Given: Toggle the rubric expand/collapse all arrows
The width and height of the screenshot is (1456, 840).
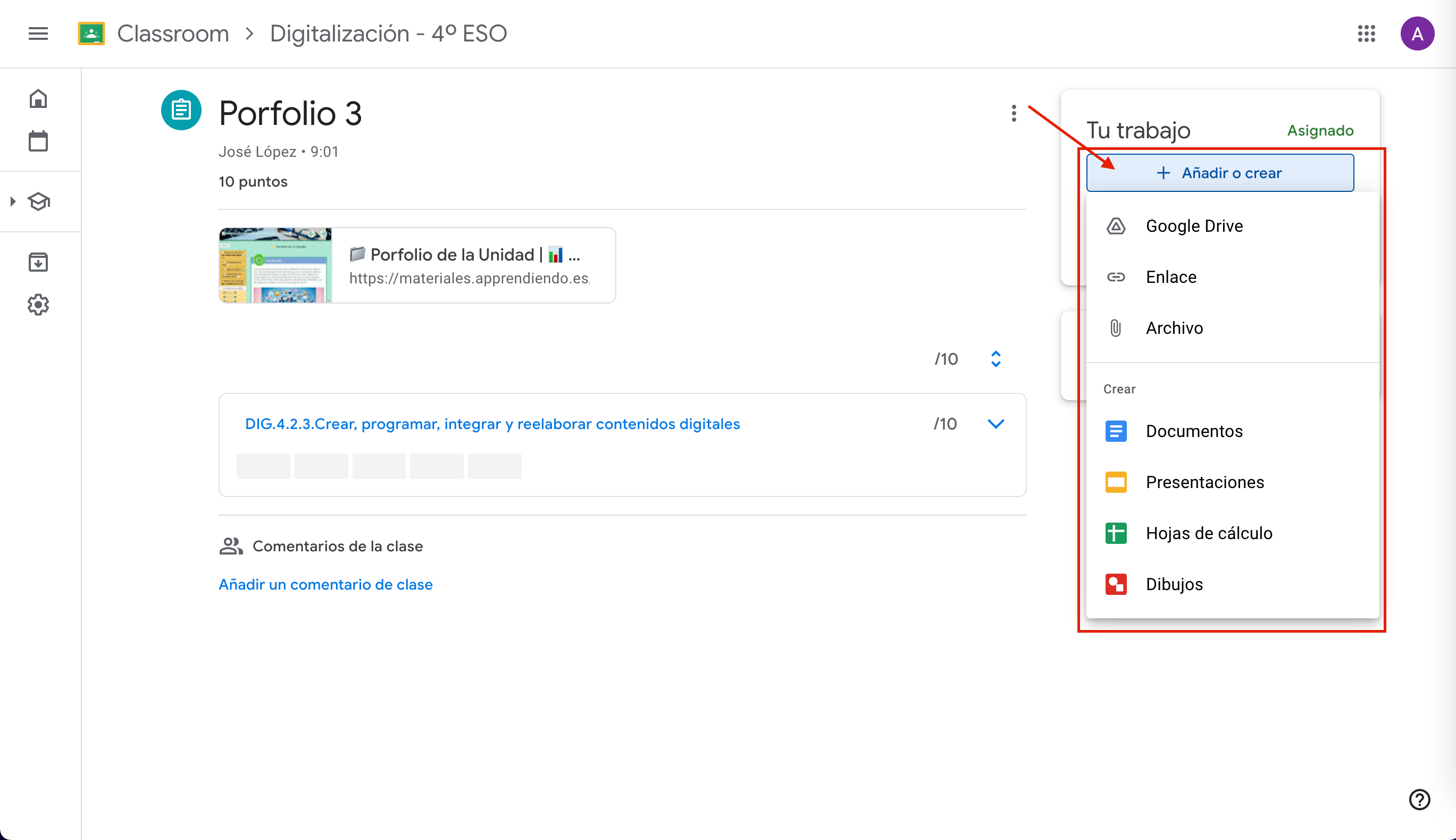Looking at the screenshot, I should 995,359.
